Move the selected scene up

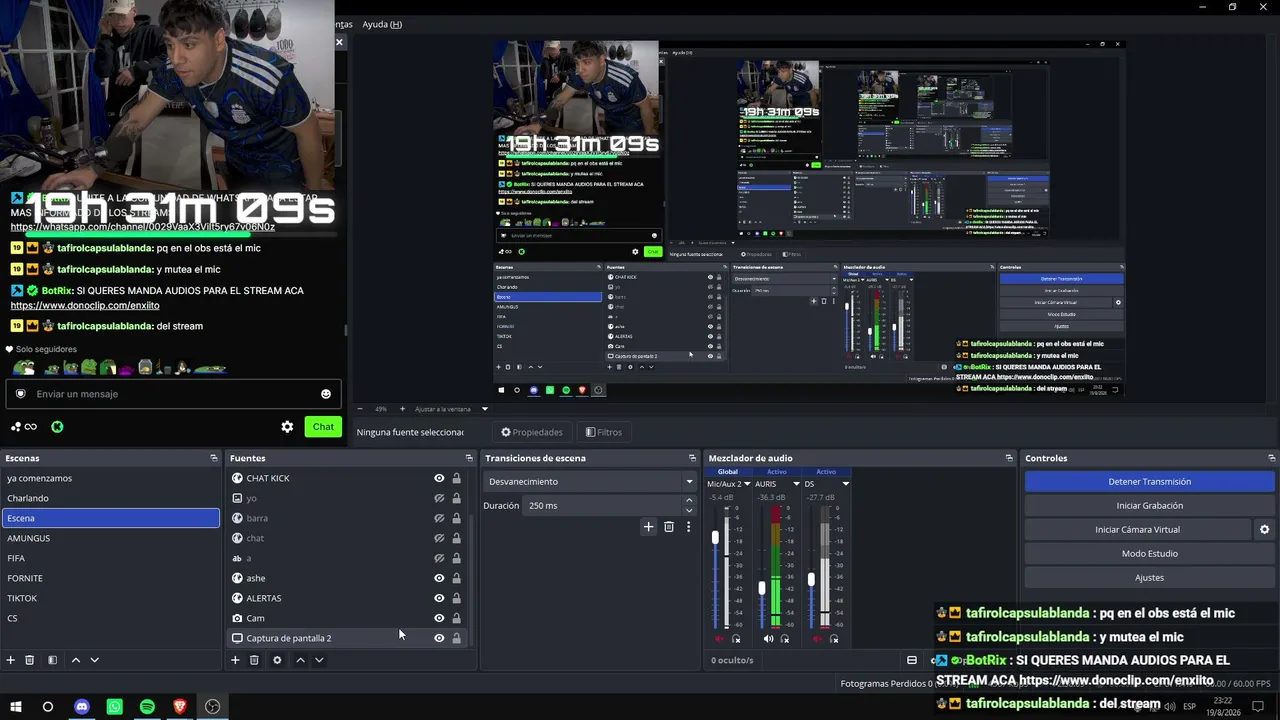point(75,660)
